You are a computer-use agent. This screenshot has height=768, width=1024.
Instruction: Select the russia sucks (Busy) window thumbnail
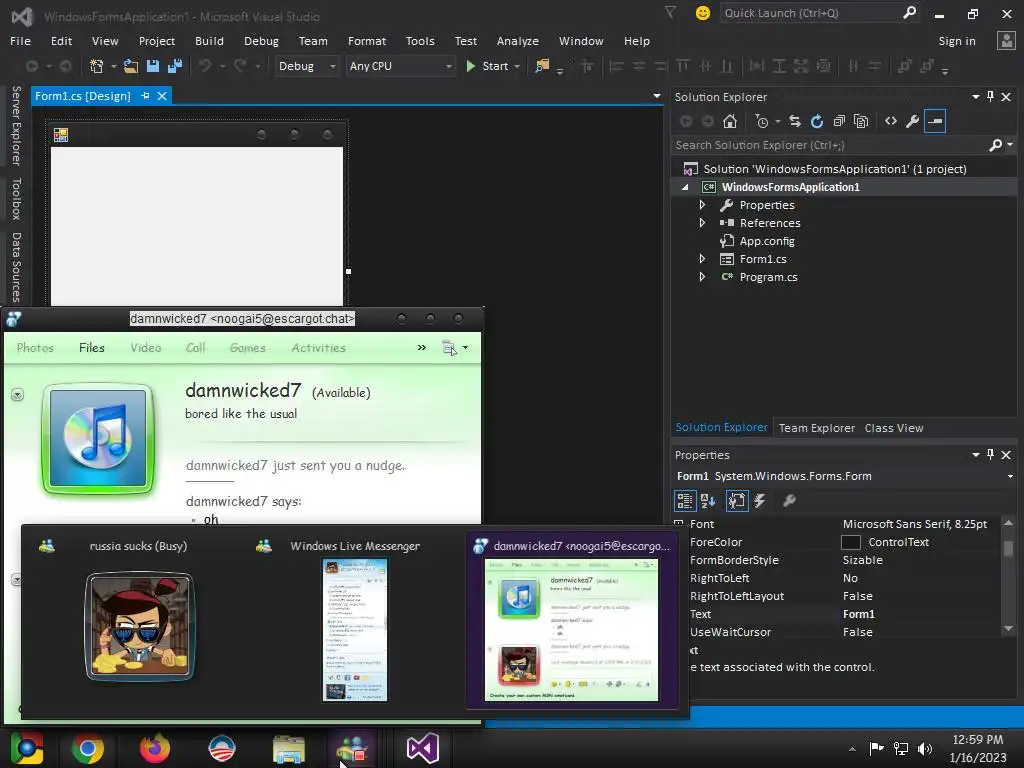[x=139, y=618]
